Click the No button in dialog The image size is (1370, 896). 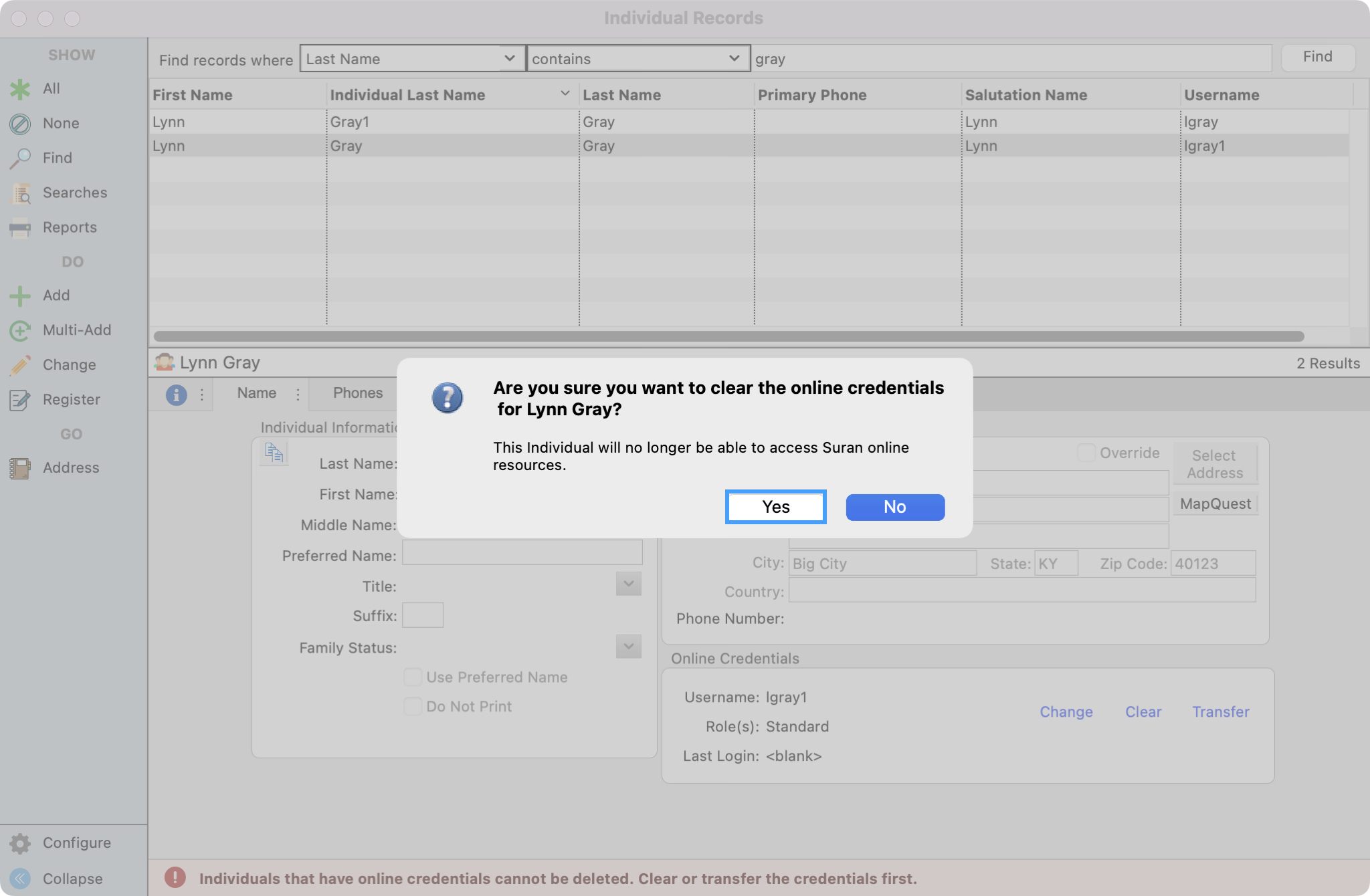click(894, 507)
